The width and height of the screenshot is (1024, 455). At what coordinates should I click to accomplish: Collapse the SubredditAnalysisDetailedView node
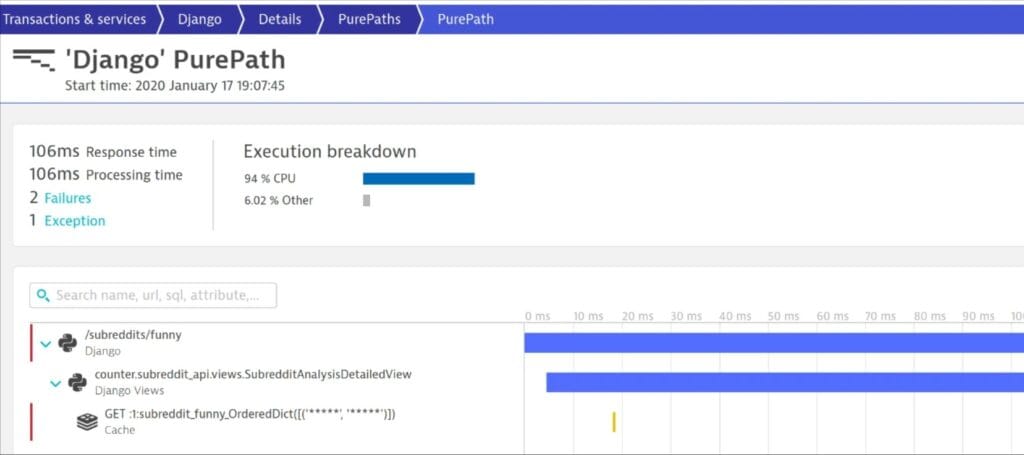tap(56, 383)
